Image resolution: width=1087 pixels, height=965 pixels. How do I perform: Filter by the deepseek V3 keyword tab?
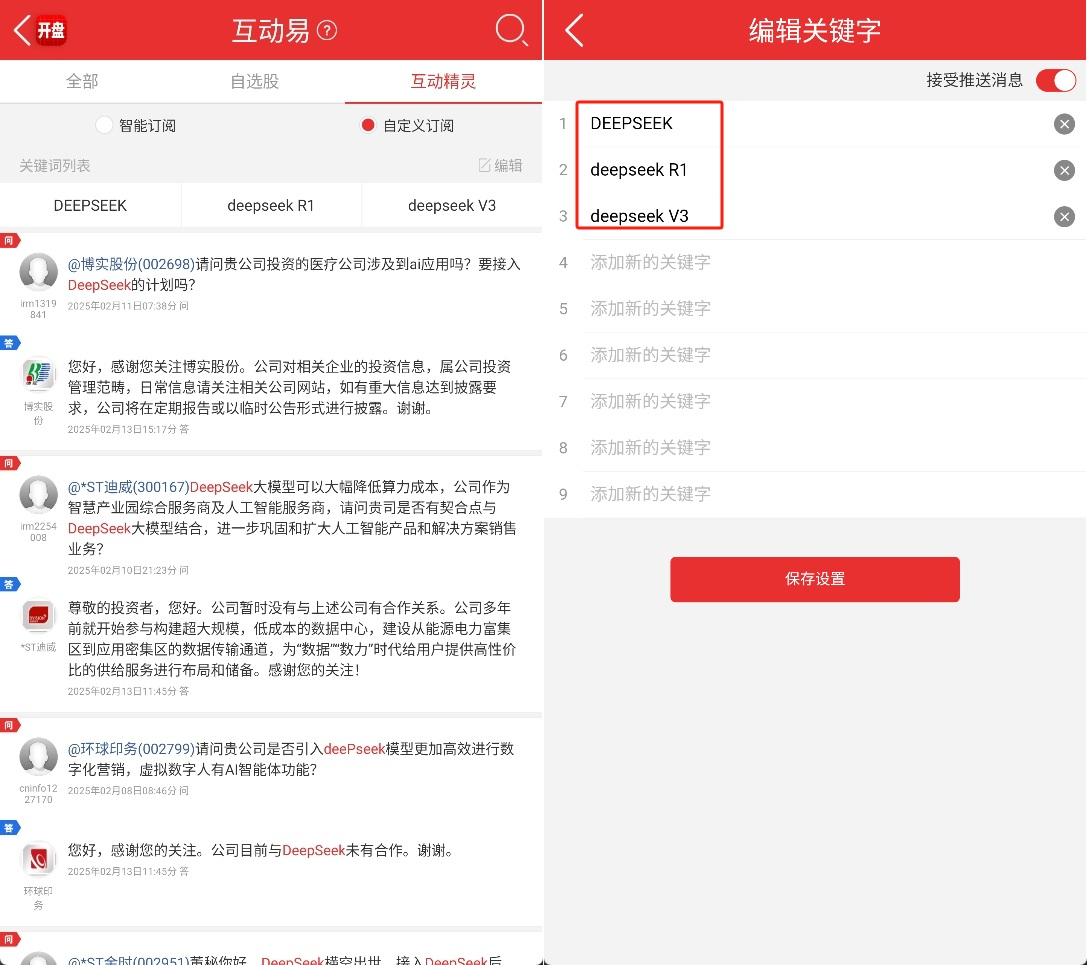point(452,205)
